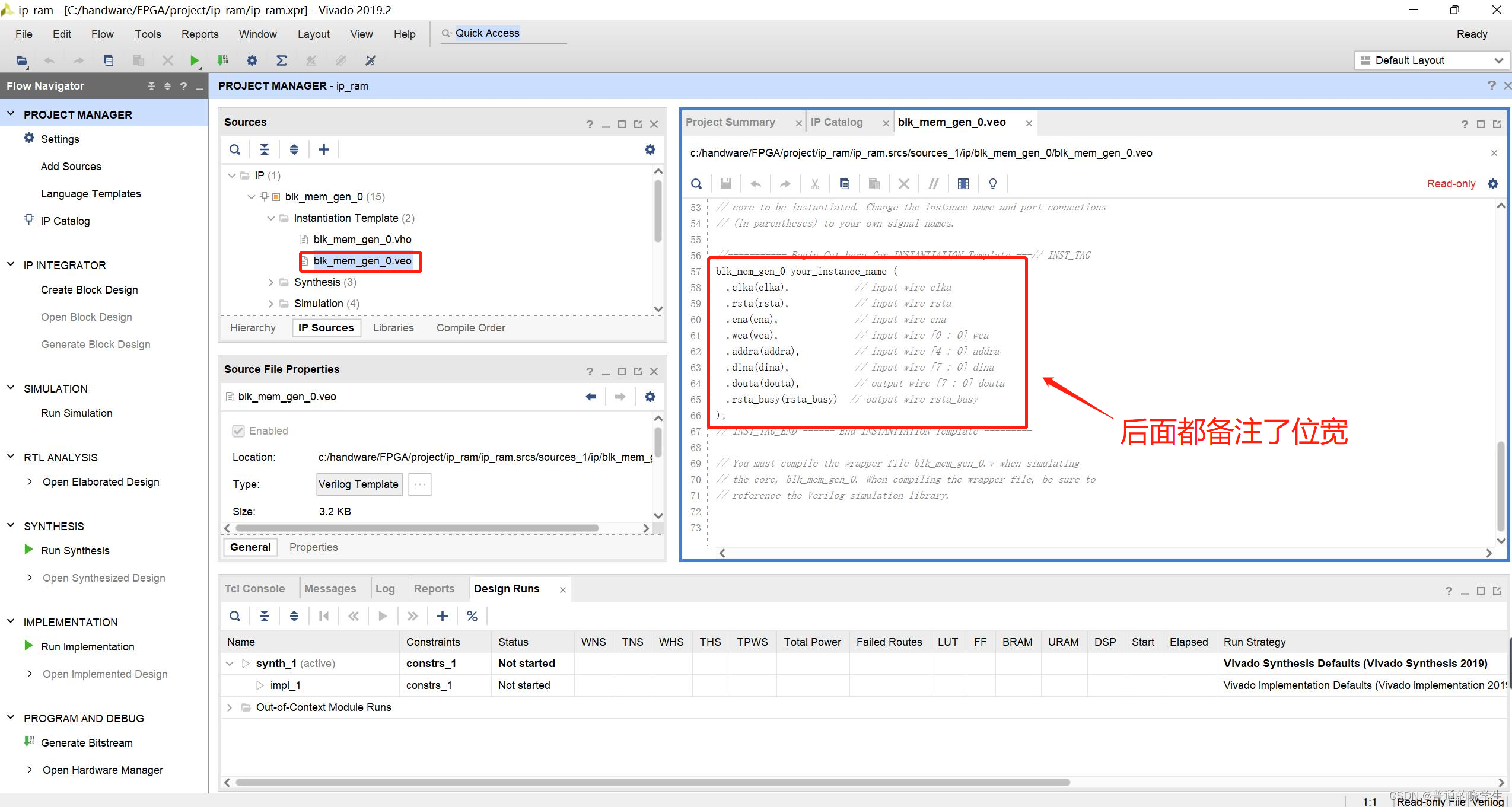
Task: Switch to the Tcl Console tab
Action: click(x=254, y=589)
